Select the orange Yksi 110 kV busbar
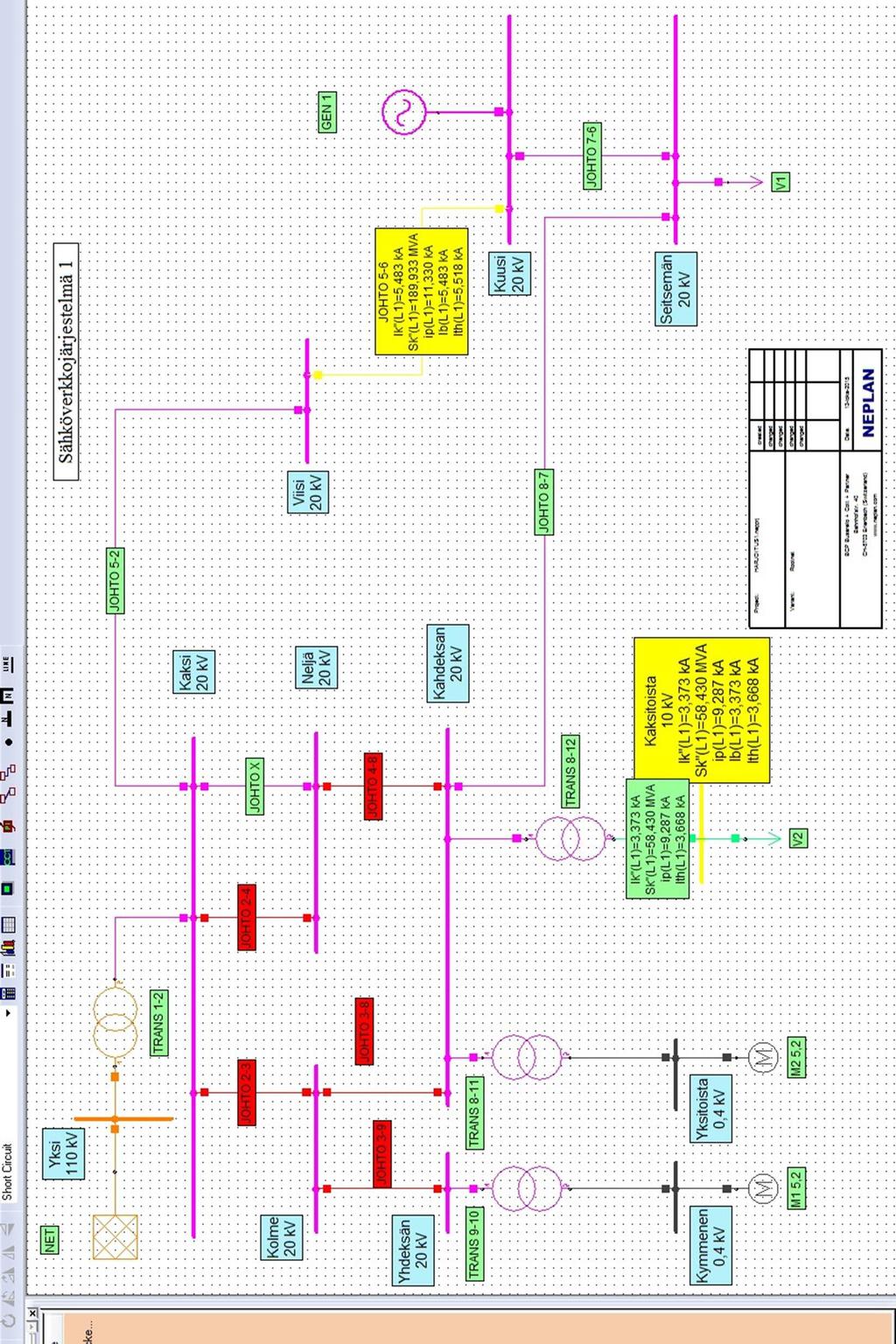The image size is (896, 1344). pos(123,1118)
